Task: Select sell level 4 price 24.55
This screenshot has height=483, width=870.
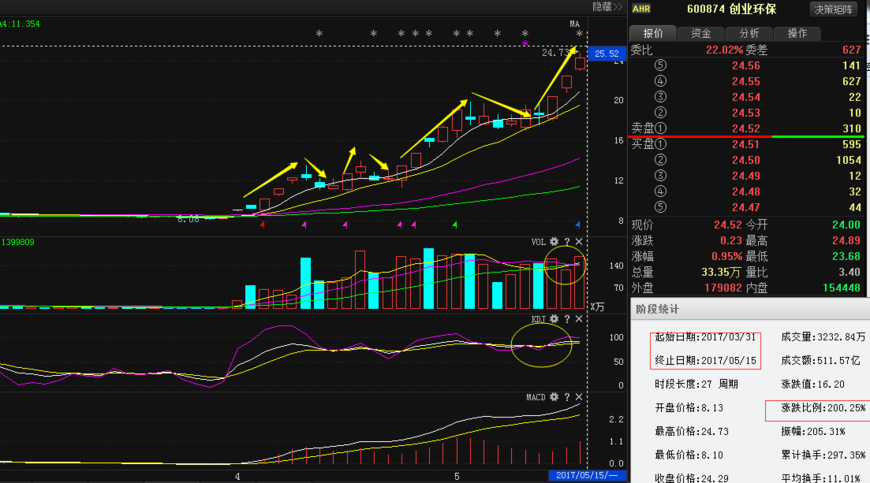Action: 746,81
